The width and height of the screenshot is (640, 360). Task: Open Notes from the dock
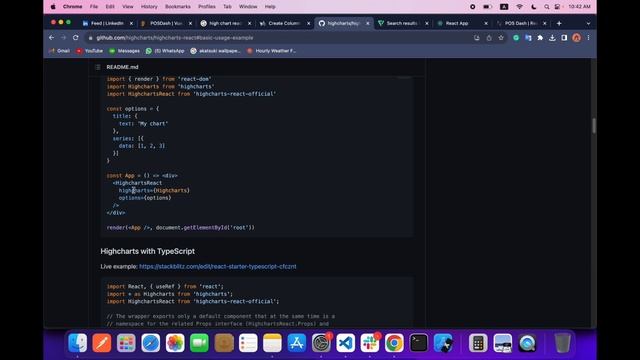point(272,343)
